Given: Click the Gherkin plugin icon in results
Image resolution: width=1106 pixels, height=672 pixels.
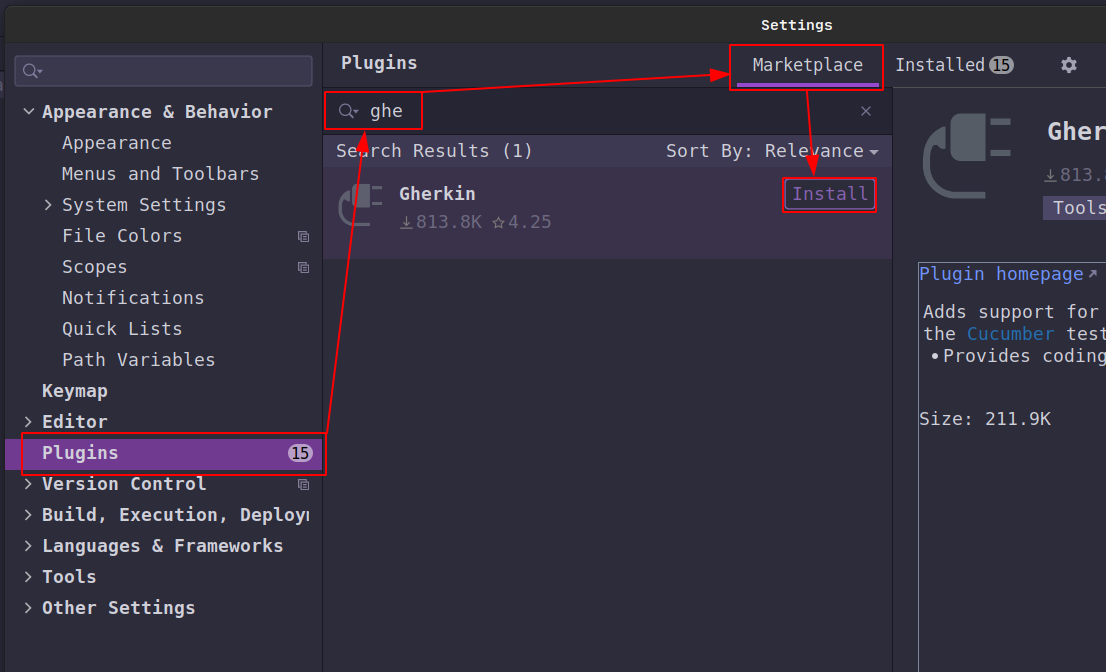Looking at the screenshot, I should click(x=361, y=205).
